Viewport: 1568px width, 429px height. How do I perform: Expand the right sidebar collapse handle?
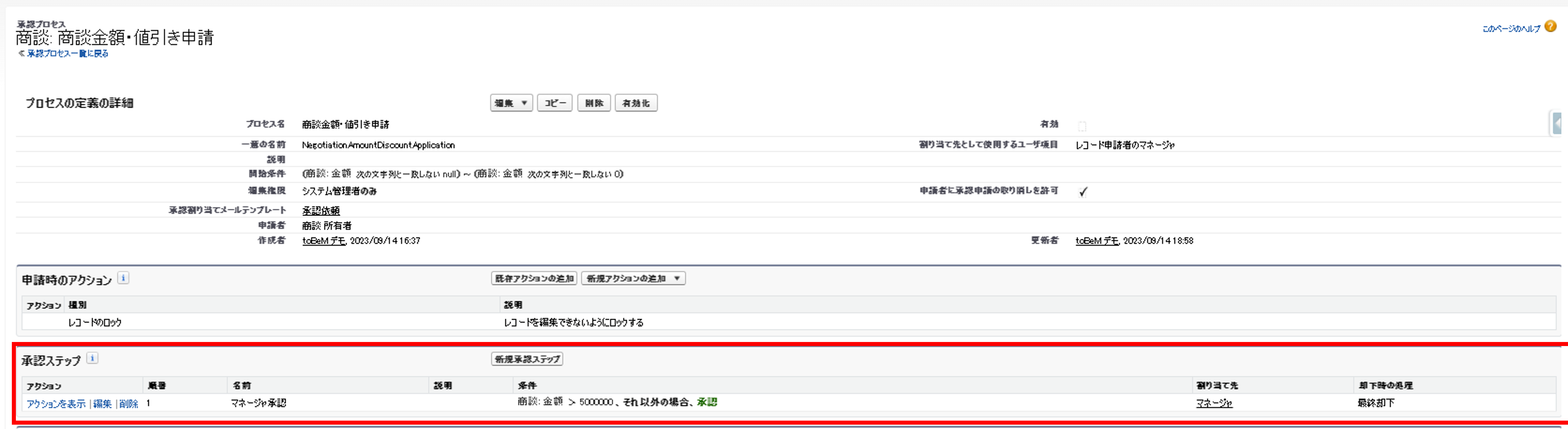click(1556, 123)
